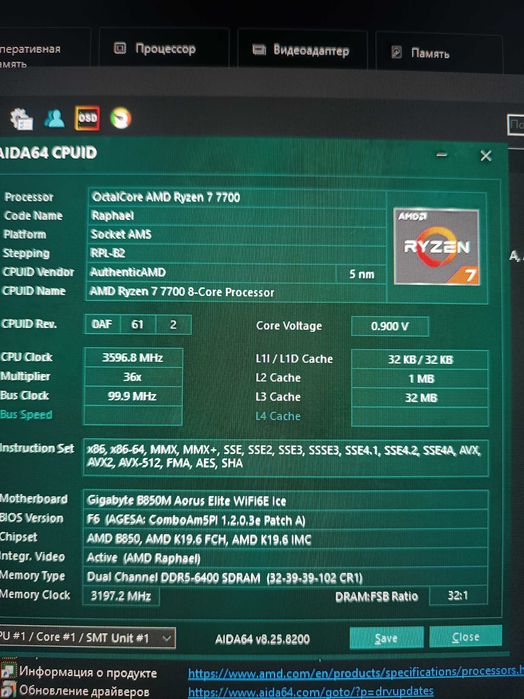The height and width of the screenshot is (699, 524).
Task: Click the Memory Clock value 3197.2 MHz
Action: click(121, 596)
